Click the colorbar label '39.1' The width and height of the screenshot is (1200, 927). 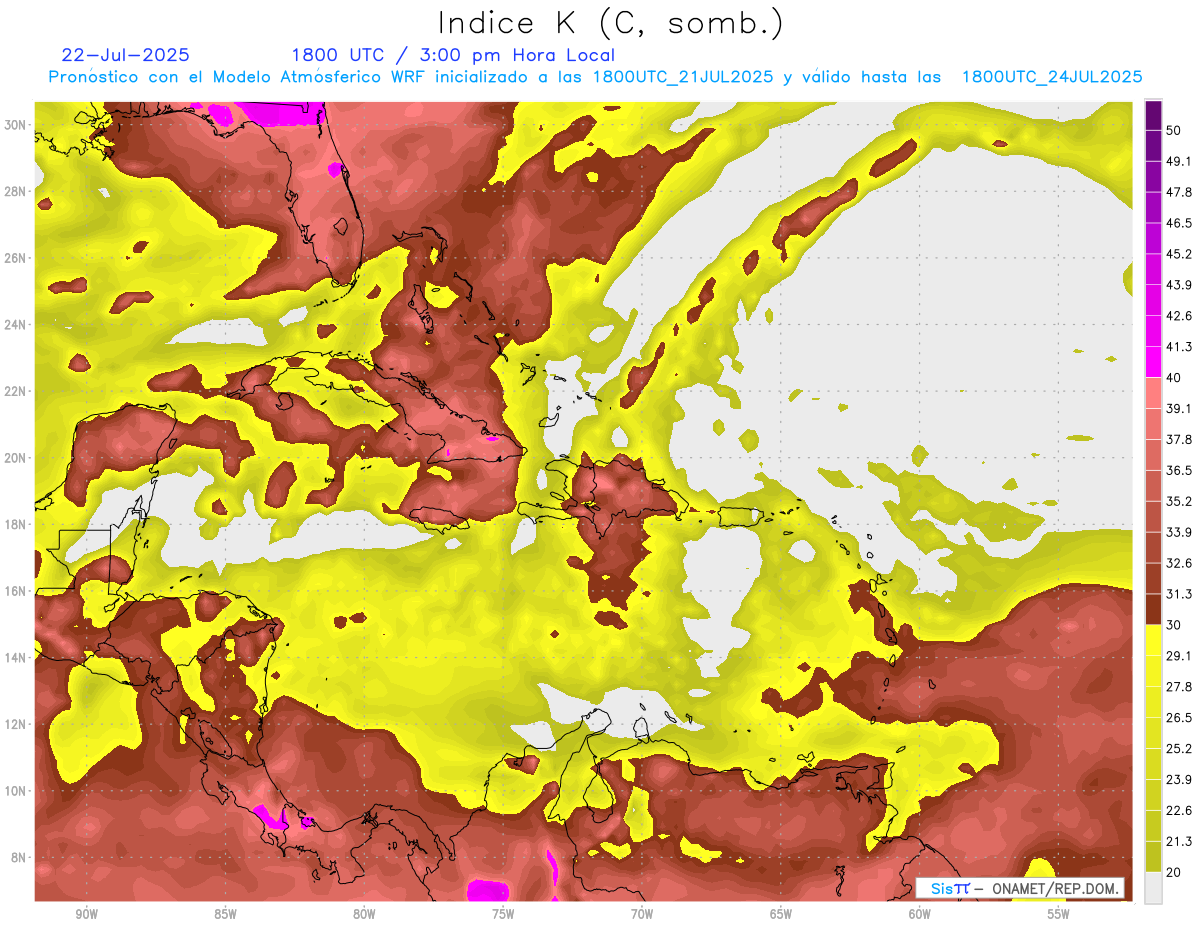tap(1178, 408)
